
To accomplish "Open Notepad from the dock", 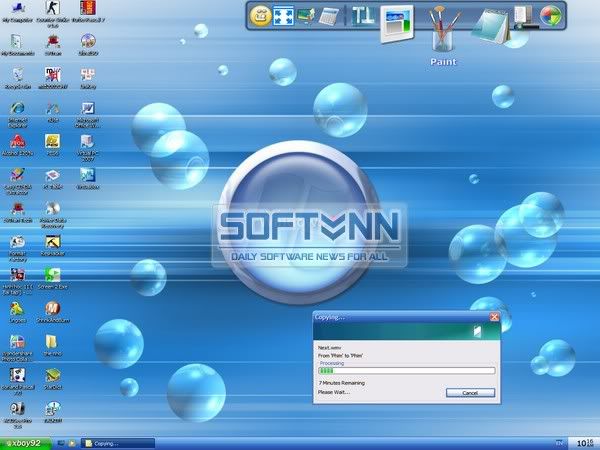I will [x=491, y=27].
